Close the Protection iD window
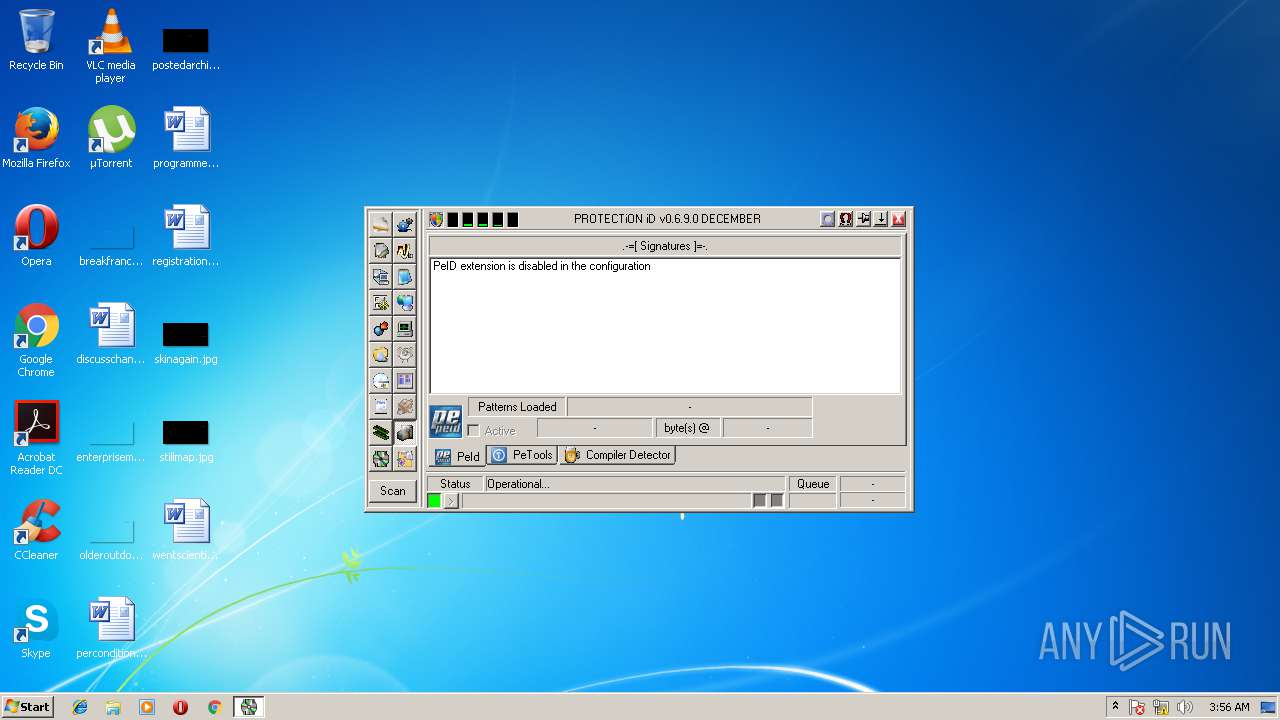This screenshot has height=720, width=1280. click(x=898, y=219)
